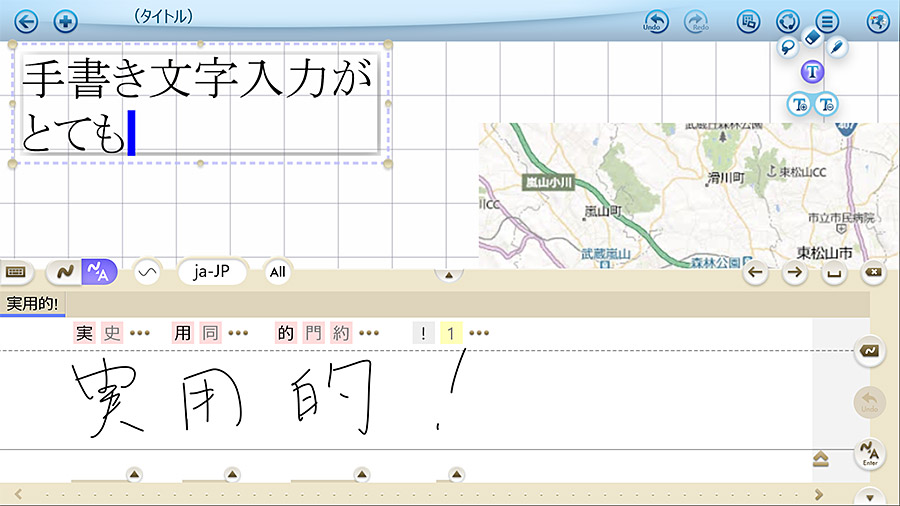Select the purple Text tool
Screen dimensions: 900x506
812,72
